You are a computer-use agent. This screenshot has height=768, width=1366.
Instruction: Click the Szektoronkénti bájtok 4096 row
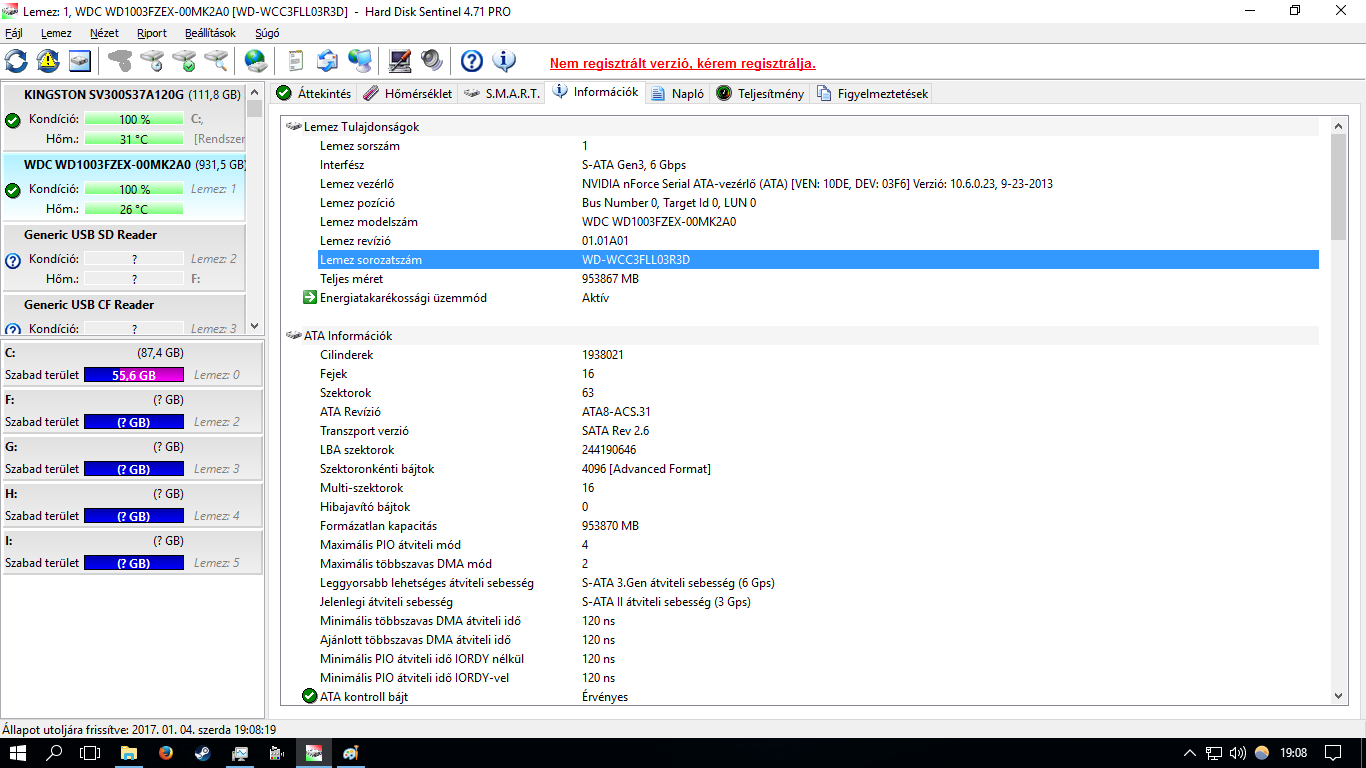click(817, 469)
